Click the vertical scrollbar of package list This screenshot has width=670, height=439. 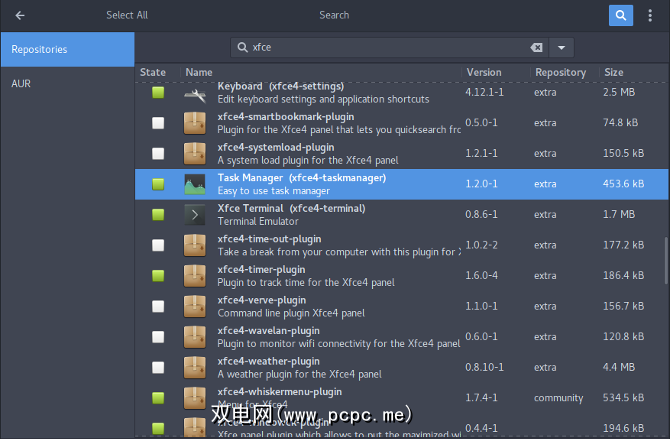pyautogui.click(x=666, y=261)
